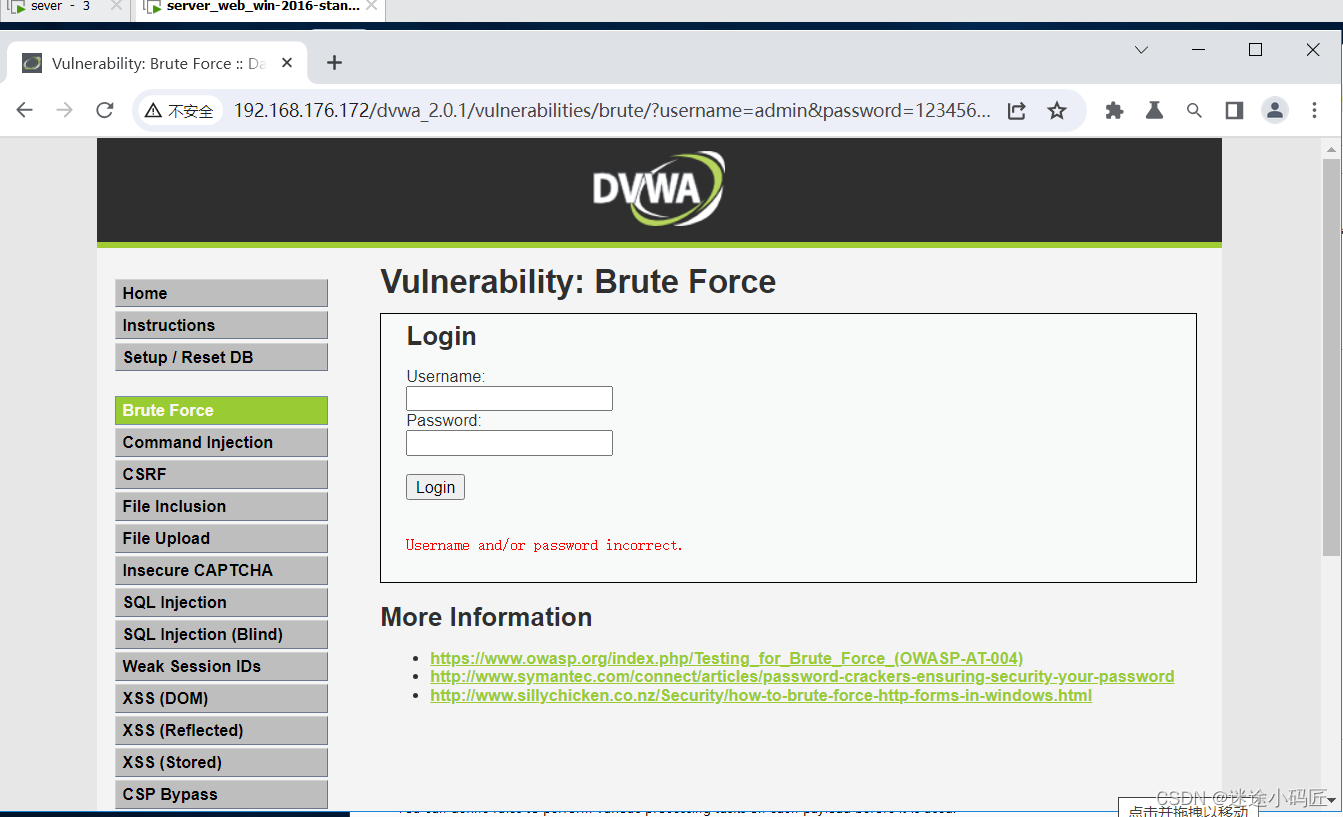
Task: Click the Chrome Labs flask icon
Action: coord(1154,111)
